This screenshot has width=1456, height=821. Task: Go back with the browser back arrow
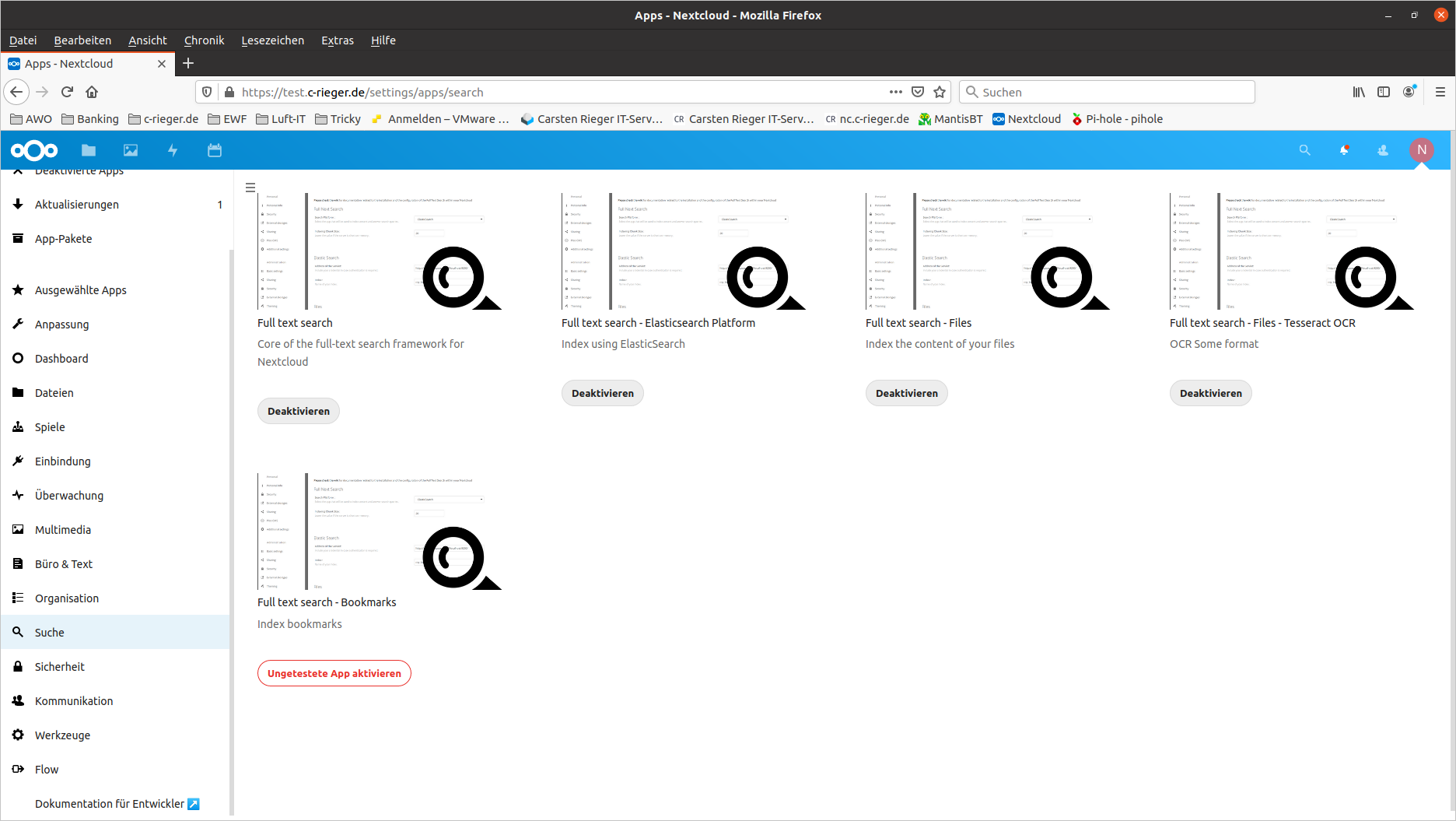17,92
